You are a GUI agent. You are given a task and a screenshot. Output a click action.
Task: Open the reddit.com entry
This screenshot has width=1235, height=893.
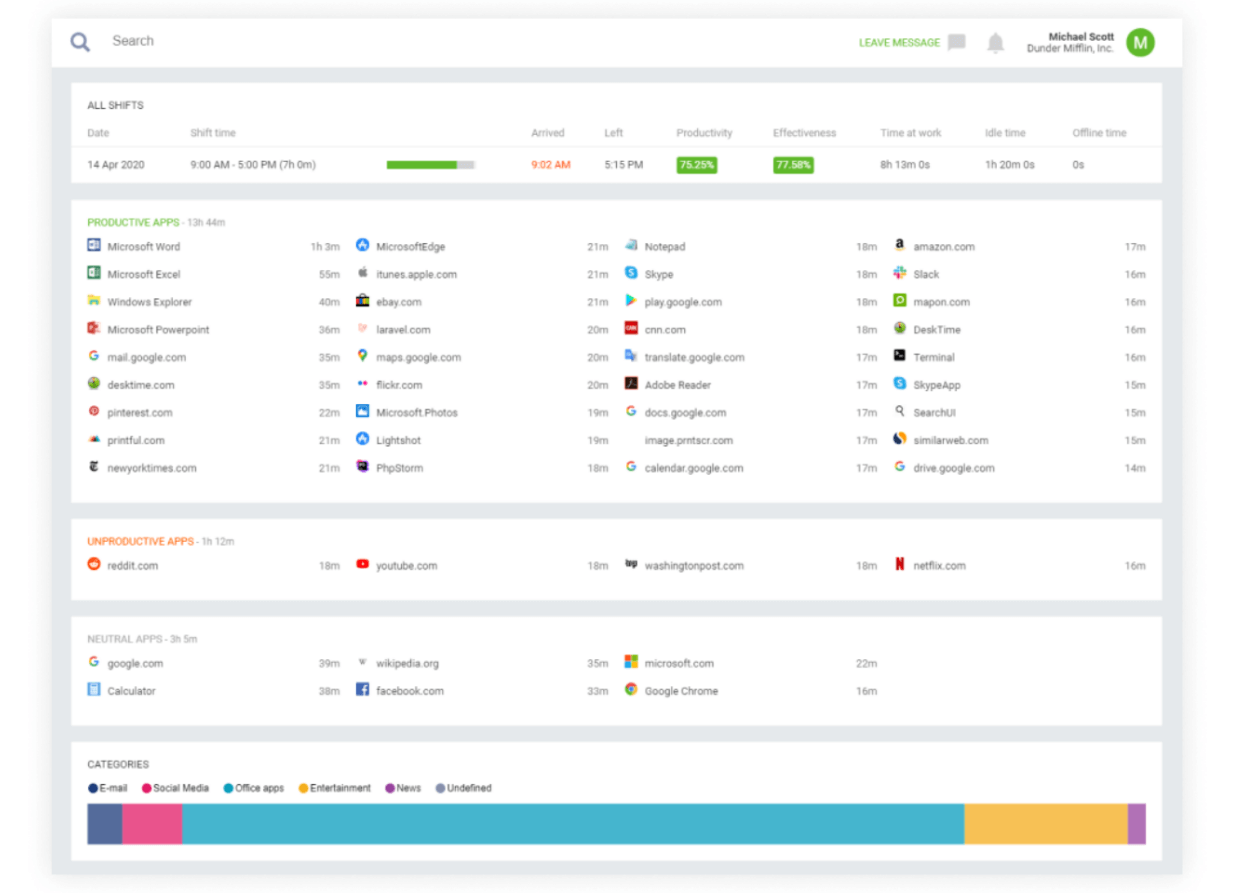[132, 566]
